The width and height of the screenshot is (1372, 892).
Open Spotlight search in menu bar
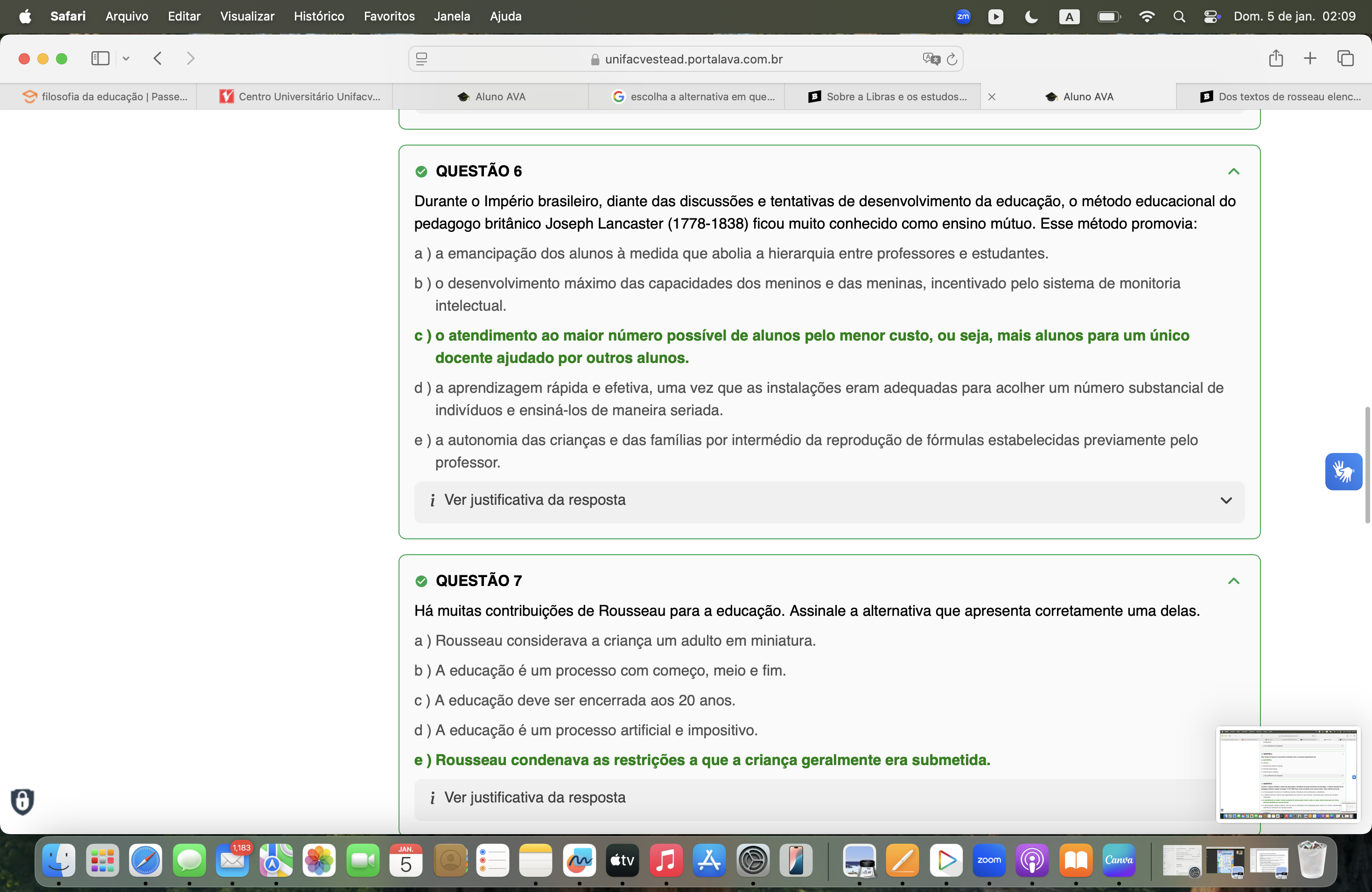click(x=1179, y=16)
